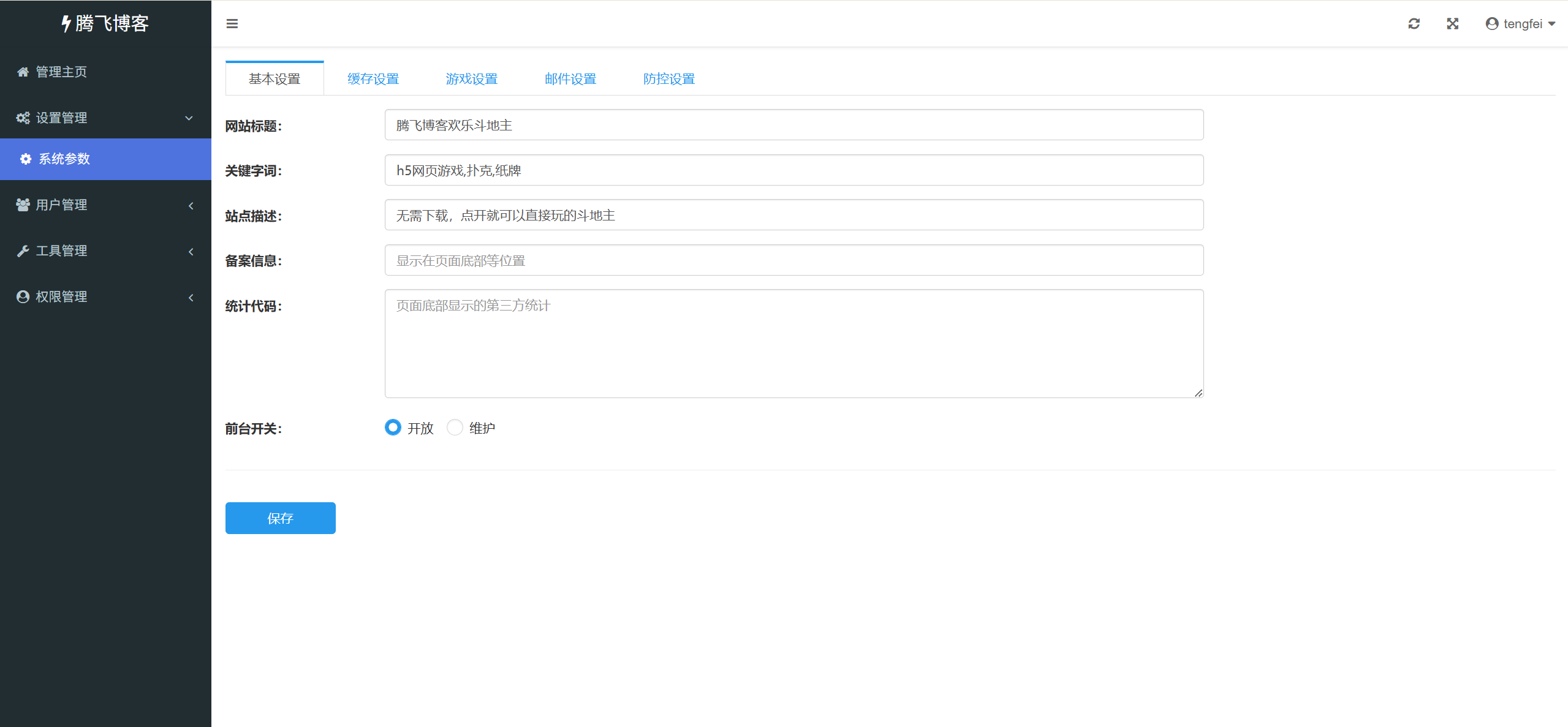Click the fullscreen icon in the top bar
The image size is (1568, 727).
1453,23
